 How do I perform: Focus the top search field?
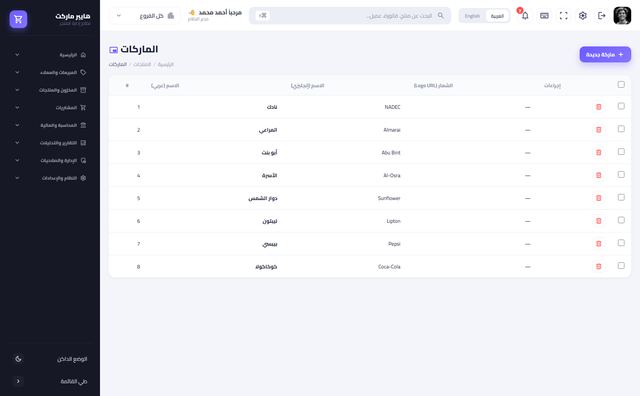(x=350, y=16)
